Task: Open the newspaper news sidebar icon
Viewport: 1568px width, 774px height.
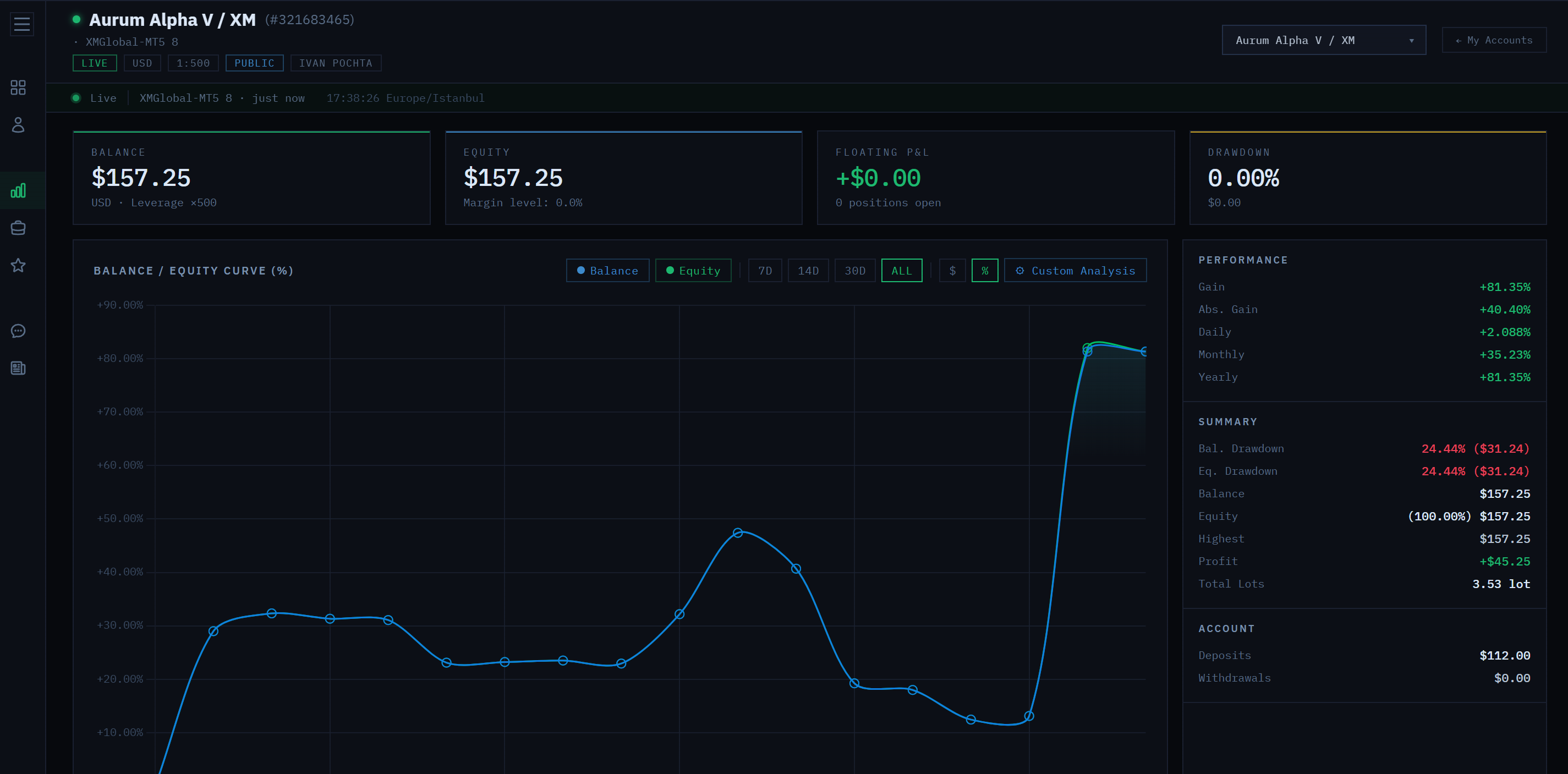Action: pos(18,368)
